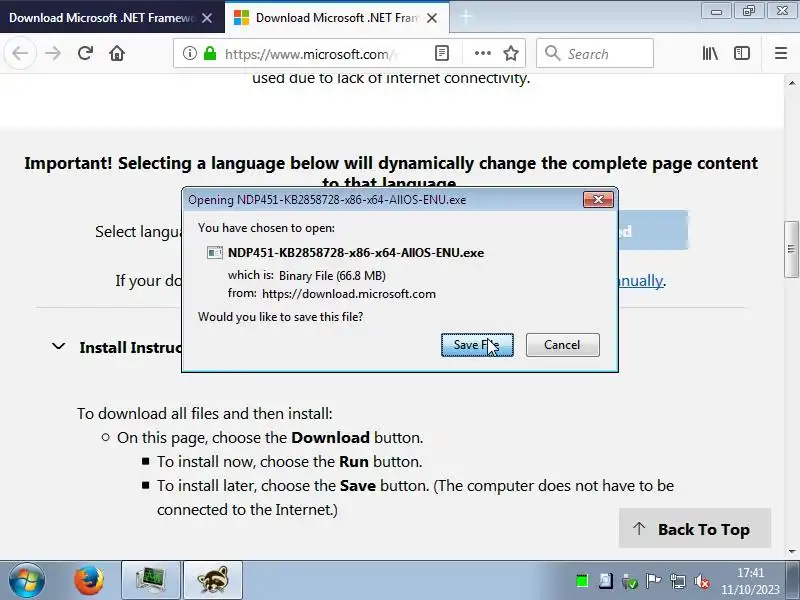Save the NDP451 installer file
Screen dimensions: 800x600
pyautogui.click(x=477, y=345)
